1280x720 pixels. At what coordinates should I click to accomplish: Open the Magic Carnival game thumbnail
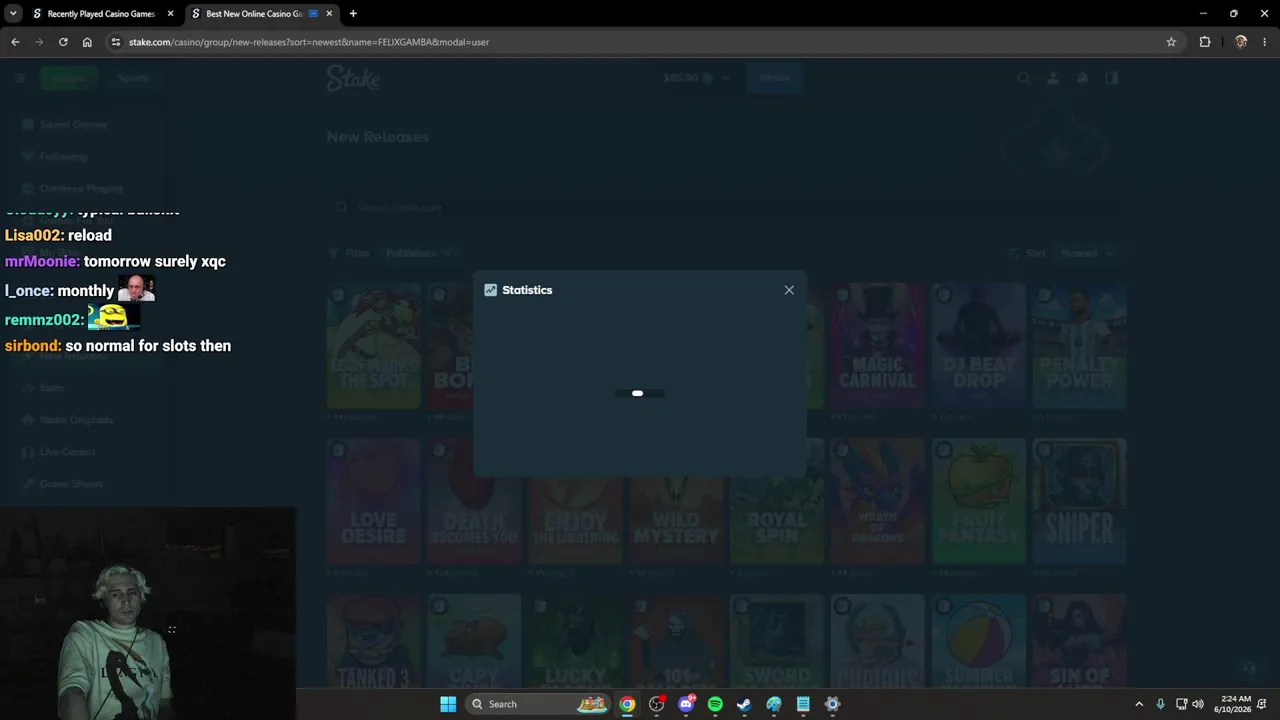click(x=877, y=346)
